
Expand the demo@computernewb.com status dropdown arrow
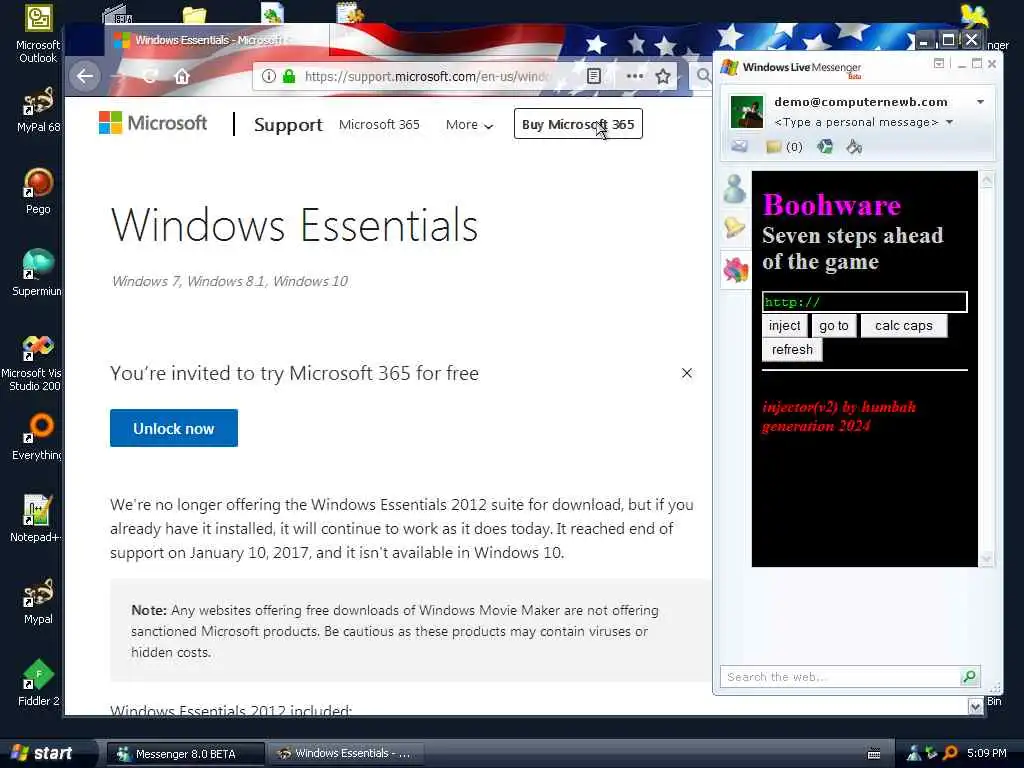[980, 102]
